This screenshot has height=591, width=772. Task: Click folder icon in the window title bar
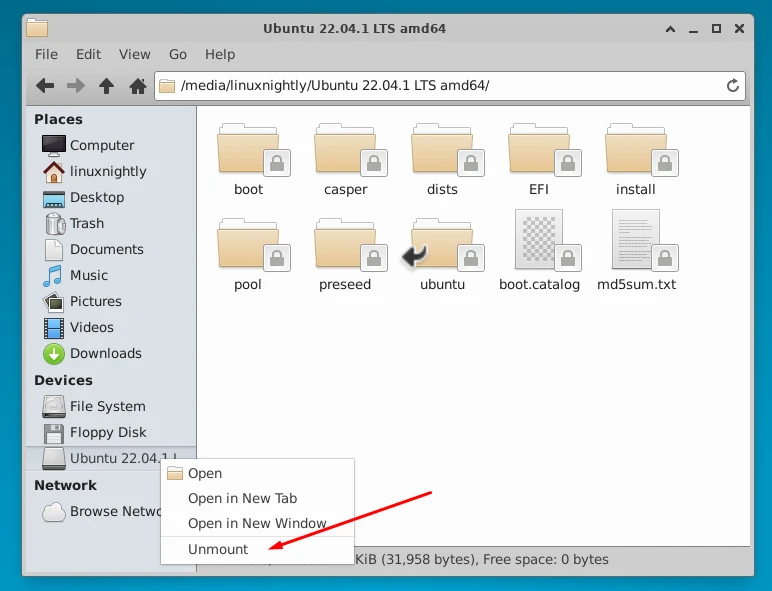point(37,28)
